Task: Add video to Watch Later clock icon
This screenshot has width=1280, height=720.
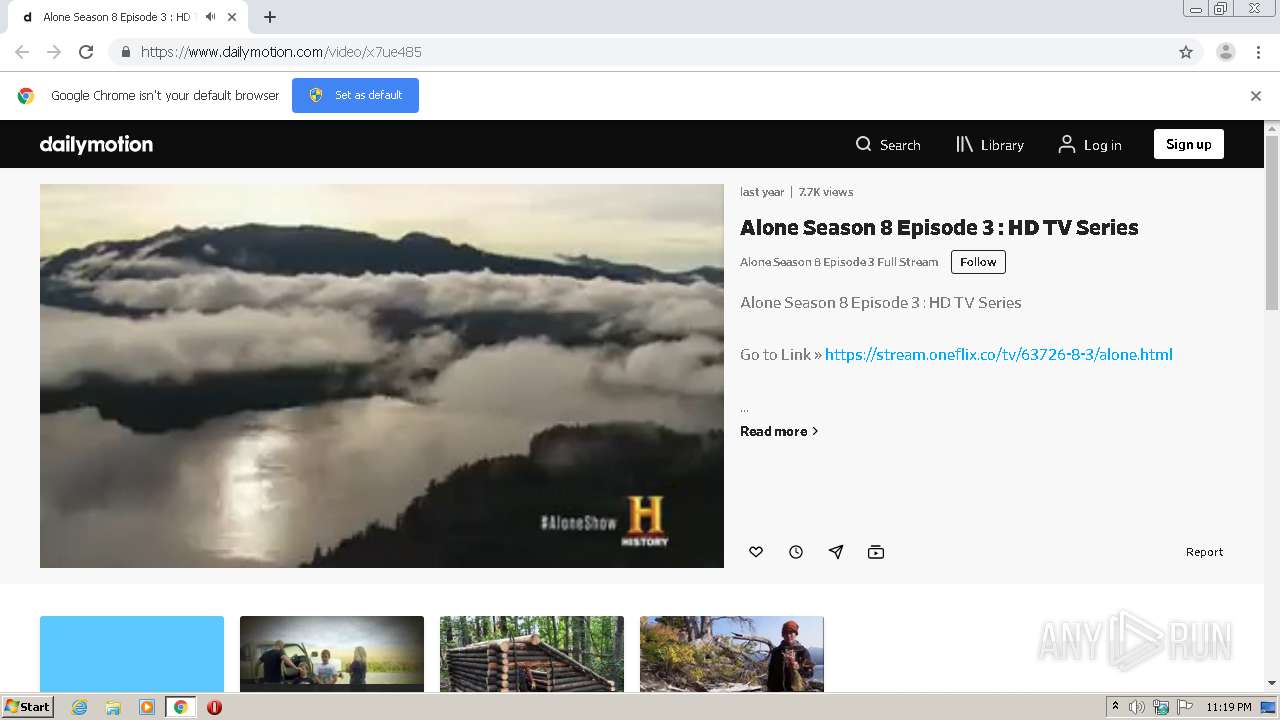Action: coord(796,552)
